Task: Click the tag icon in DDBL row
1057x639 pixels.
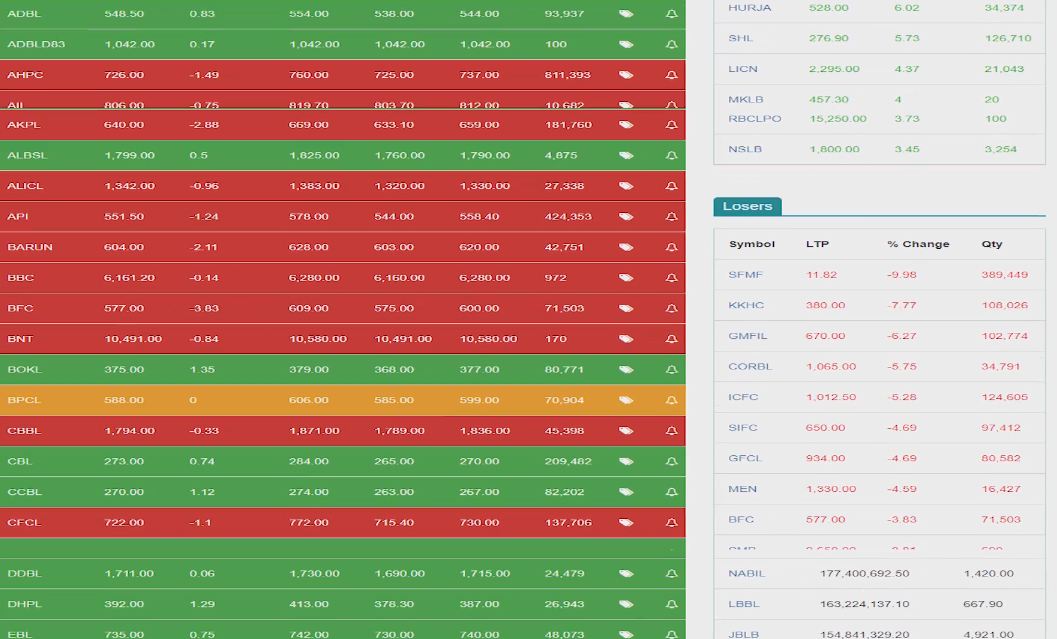Action: pos(626,574)
